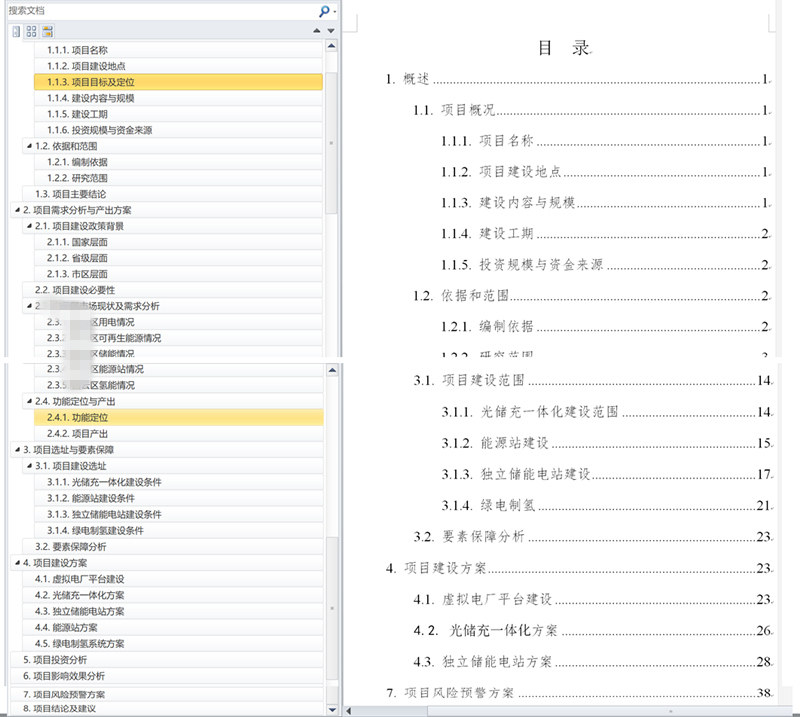Jump to next heading with down arrow icon

(x=331, y=30)
